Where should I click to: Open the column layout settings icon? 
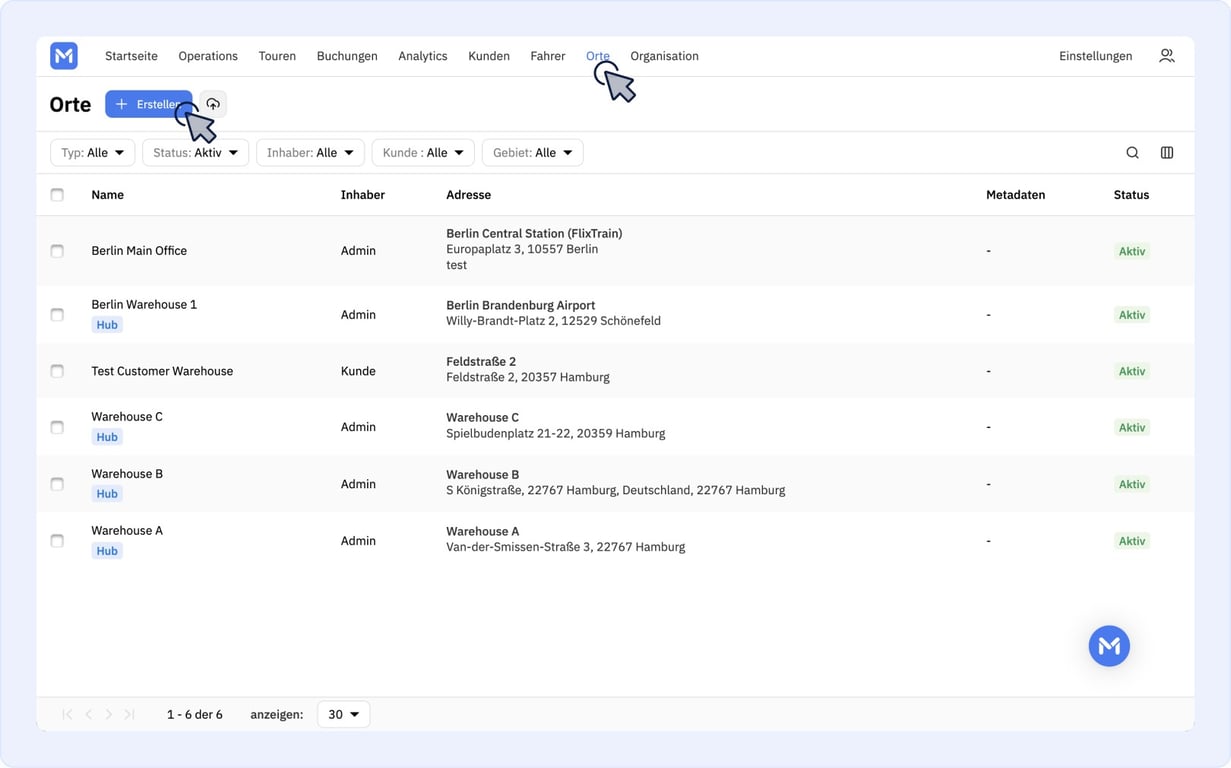pos(1167,153)
